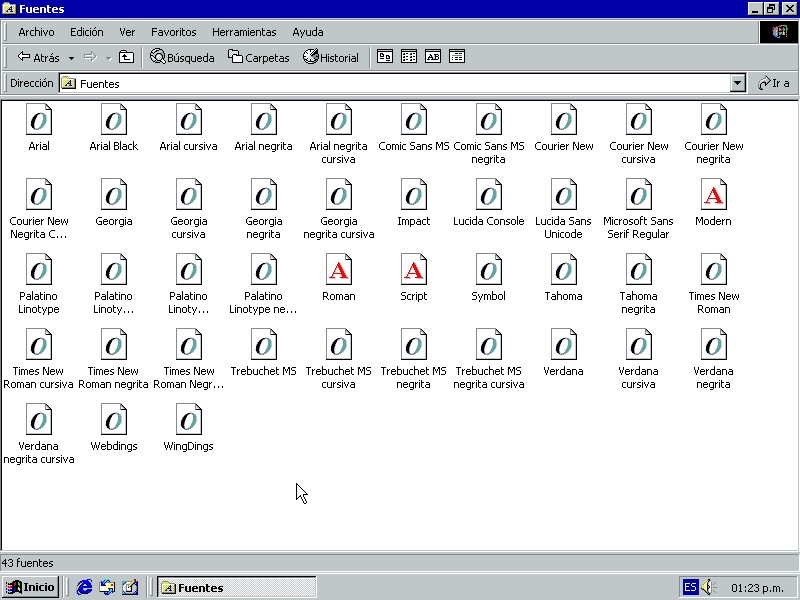800x600 pixels.
Task: Select the Symbol font icon
Action: (489, 269)
